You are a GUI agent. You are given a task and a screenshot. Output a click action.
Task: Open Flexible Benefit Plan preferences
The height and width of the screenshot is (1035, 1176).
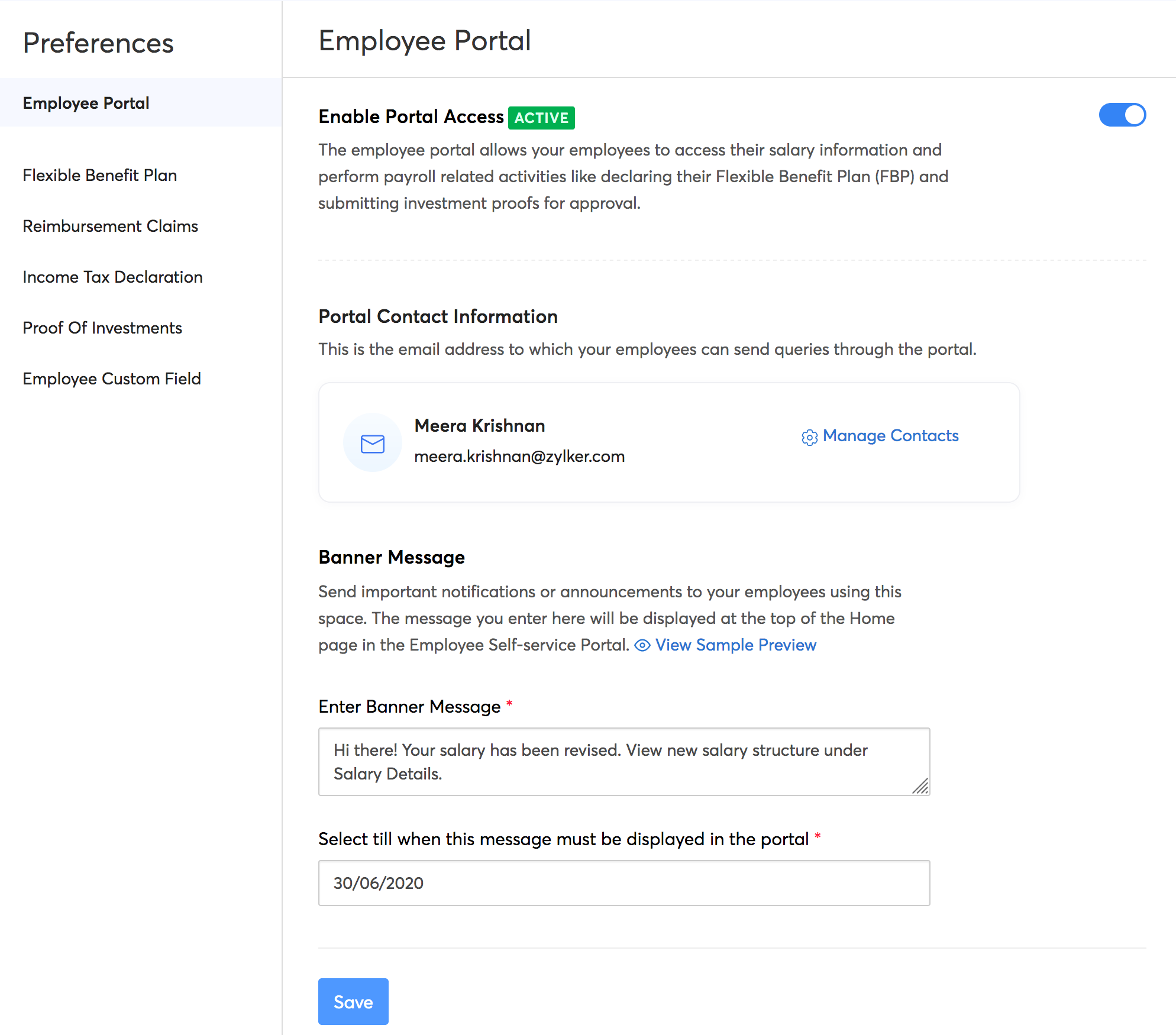pyautogui.click(x=99, y=175)
